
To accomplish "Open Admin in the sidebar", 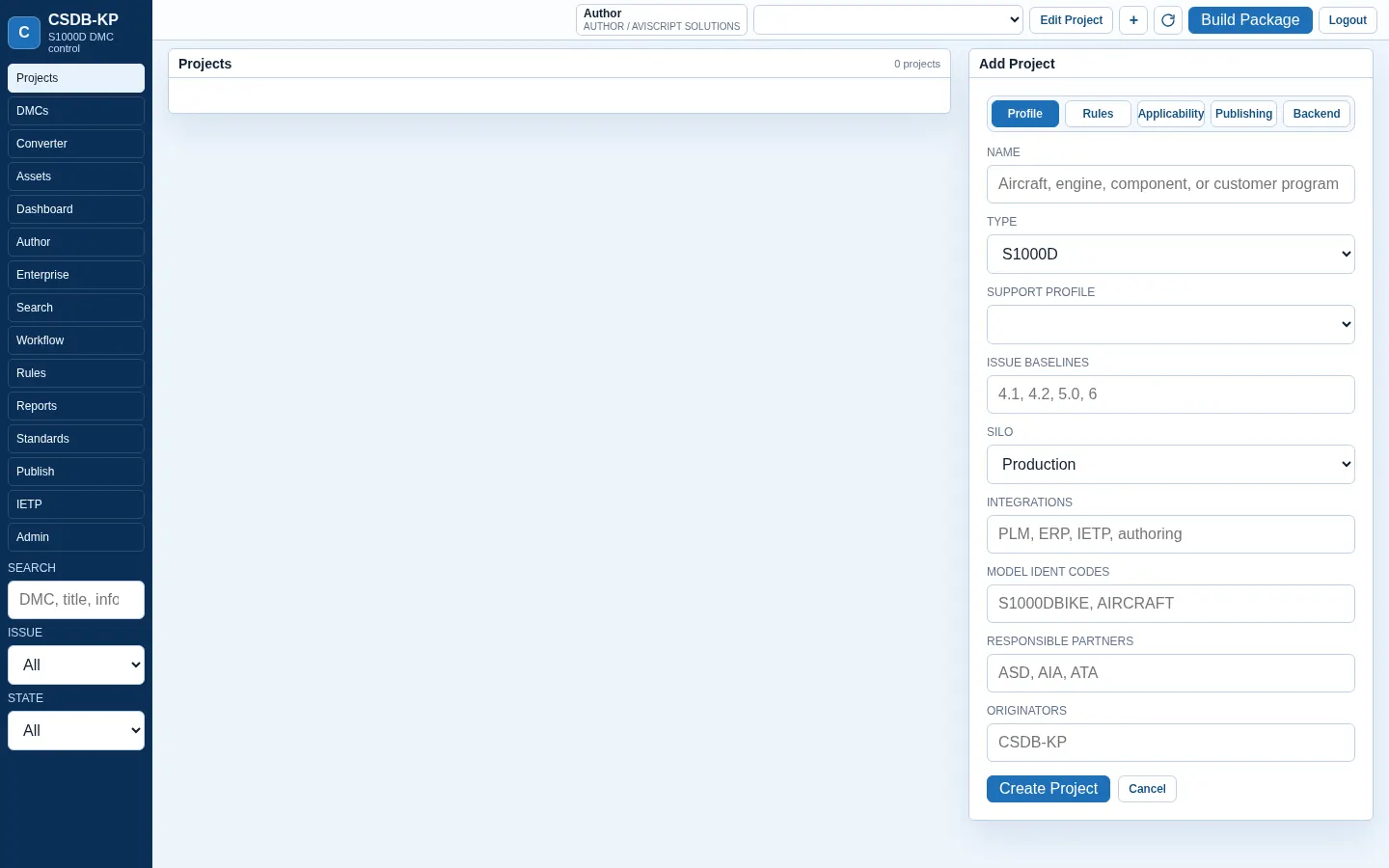I will (x=76, y=537).
